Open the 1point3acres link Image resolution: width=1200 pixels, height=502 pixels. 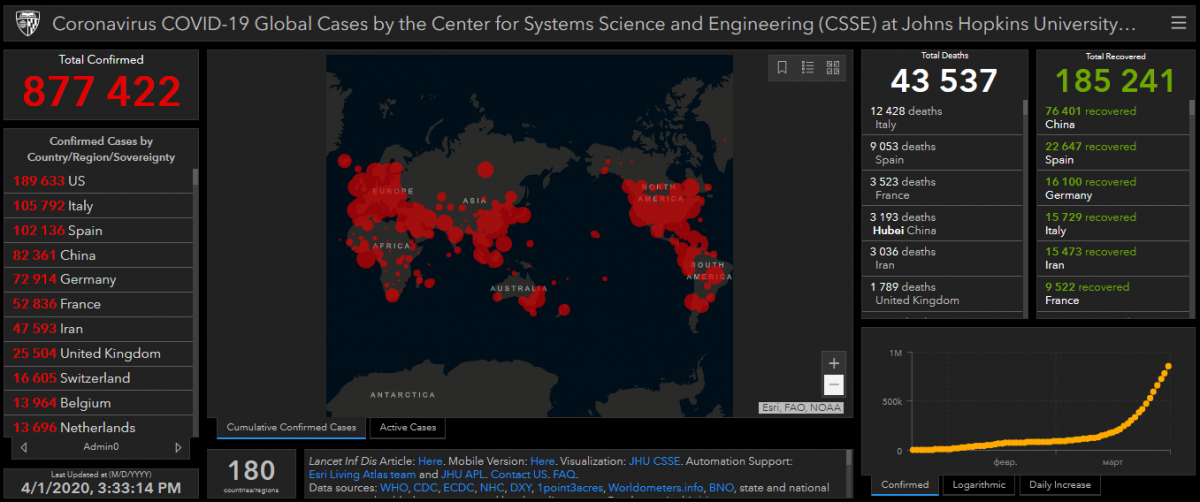(570, 487)
